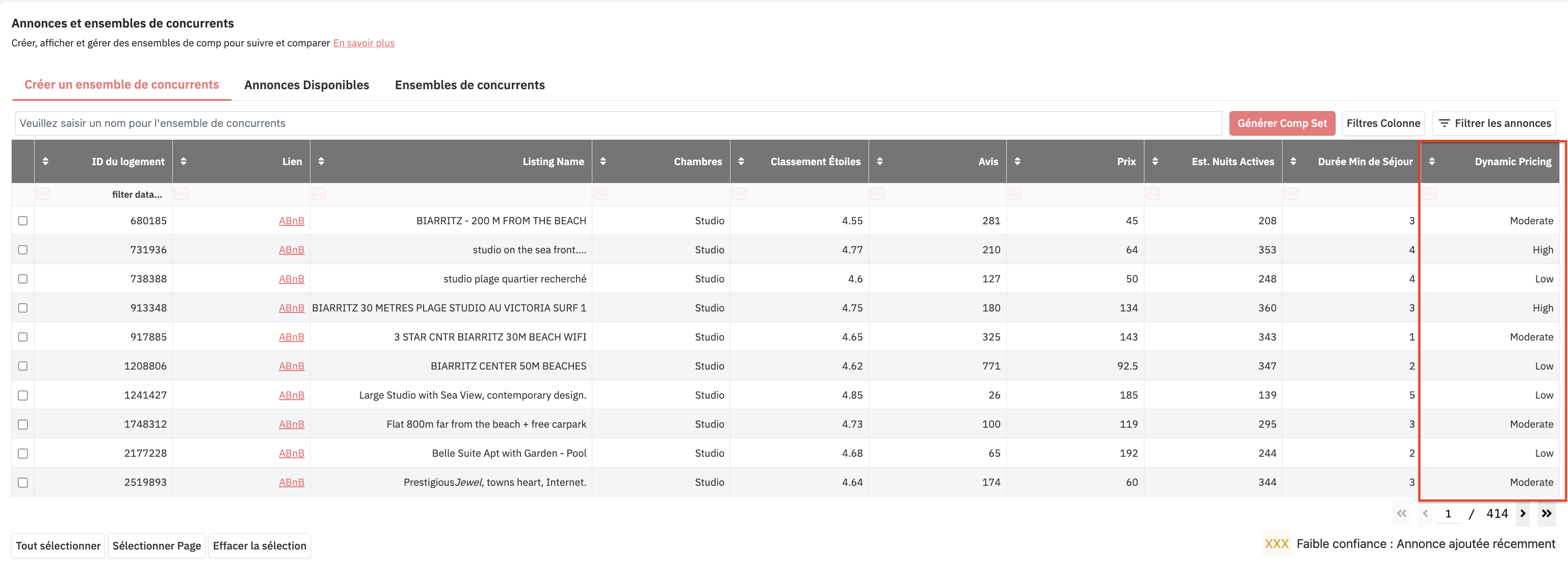Image resolution: width=1568 pixels, height=574 pixels.
Task: Select listing name BIARRITZ CENTER 50M BEACHES
Action: coord(508,367)
